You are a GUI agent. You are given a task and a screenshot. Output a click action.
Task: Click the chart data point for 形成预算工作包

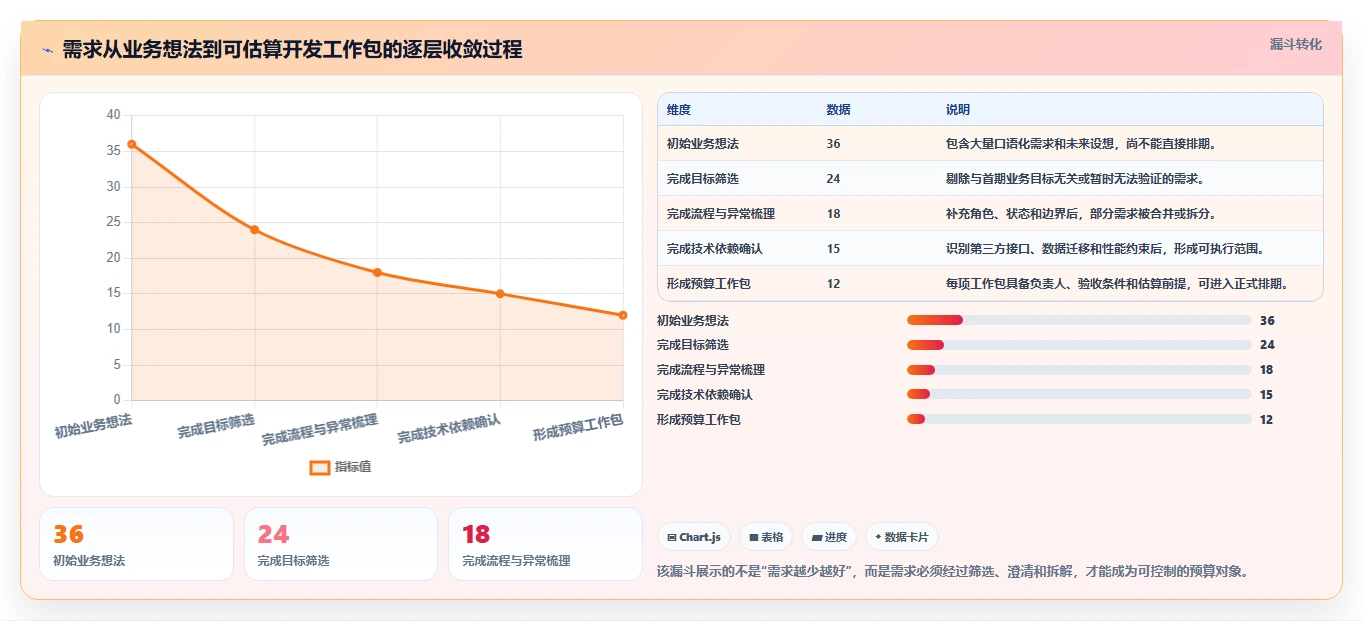[622, 315]
